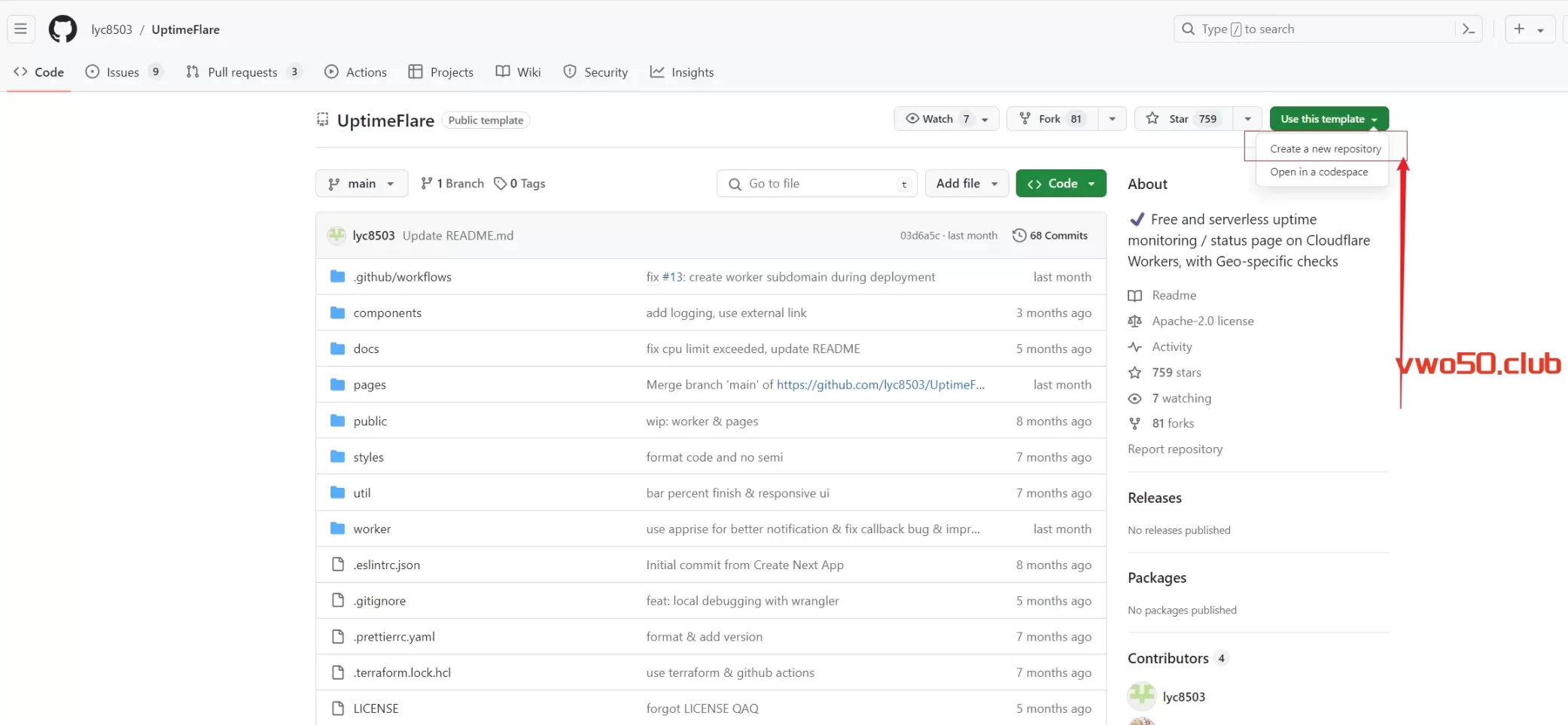1568x725 pixels.
Task: Choose Open in a codespace
Action: [1319, 172]
